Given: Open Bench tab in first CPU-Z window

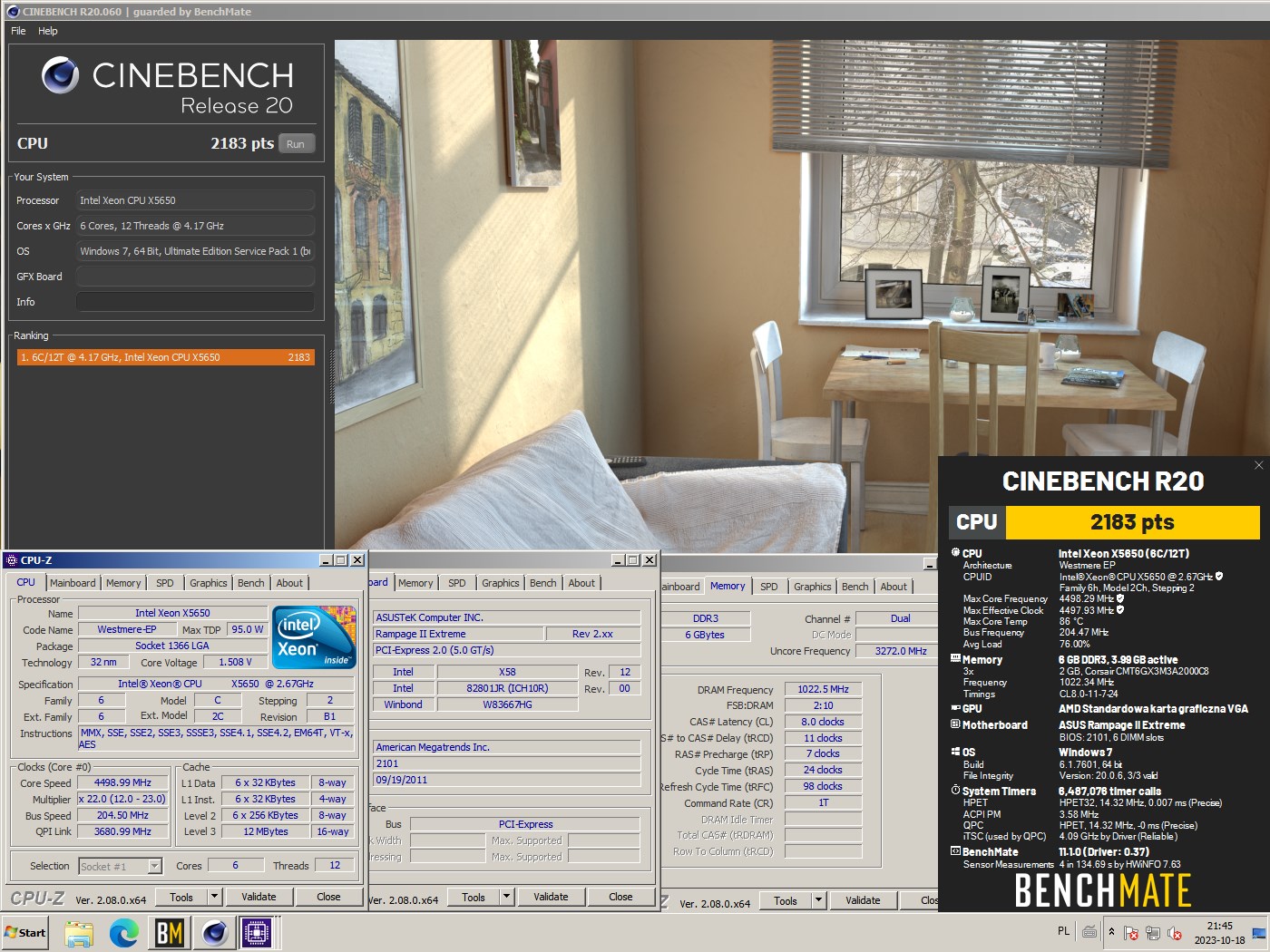Looking at the screenshot, I should pyautogui.click(x=251, y=583).
